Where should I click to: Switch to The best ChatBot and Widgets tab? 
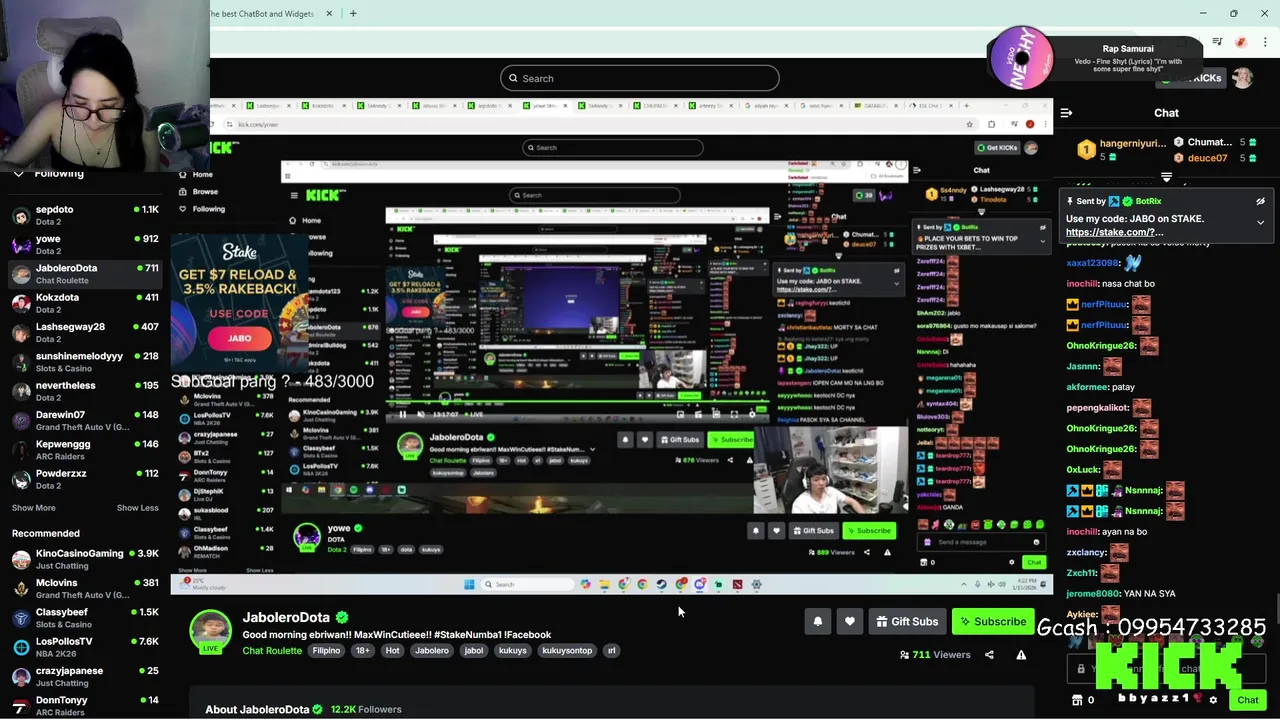coord(262,13)
